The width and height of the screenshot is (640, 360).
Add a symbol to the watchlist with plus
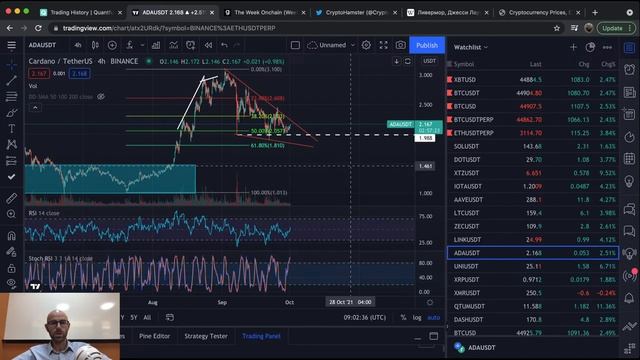(573, 47)
